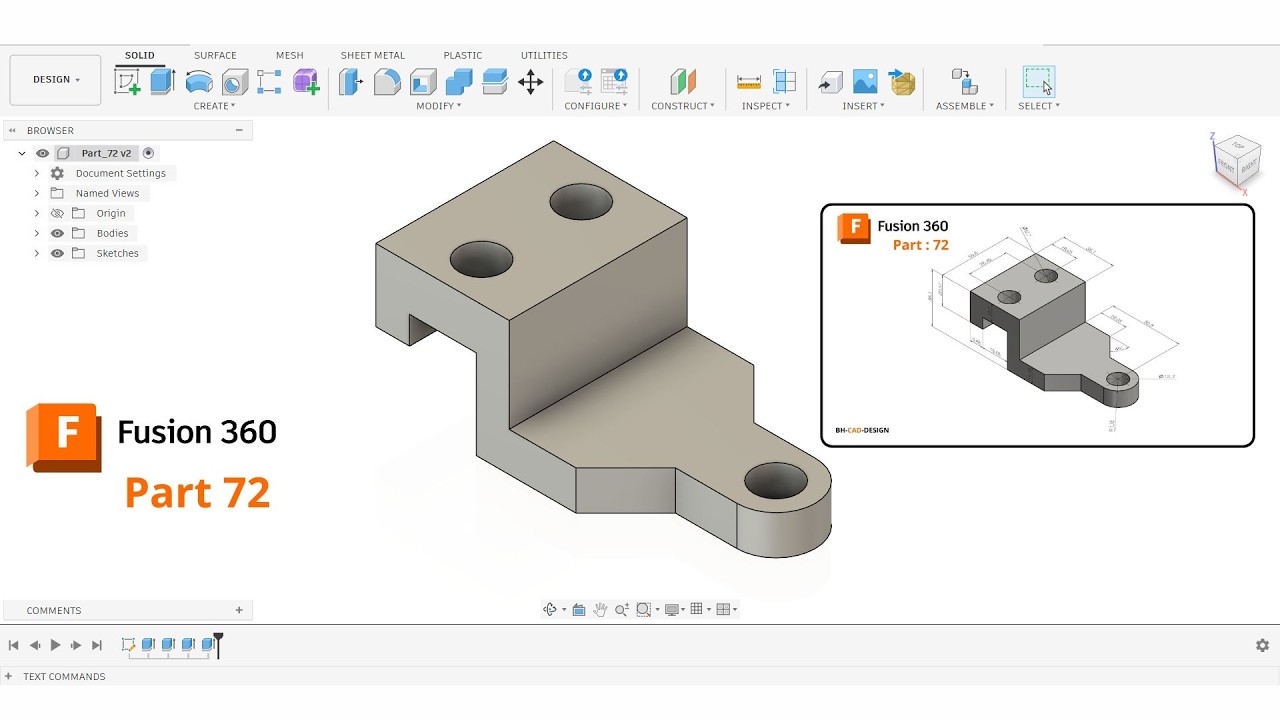Click the Assemble joint icon
The height and width of the screenshot is (720, 1280).
pyautogui.click(x=964, y=82)
